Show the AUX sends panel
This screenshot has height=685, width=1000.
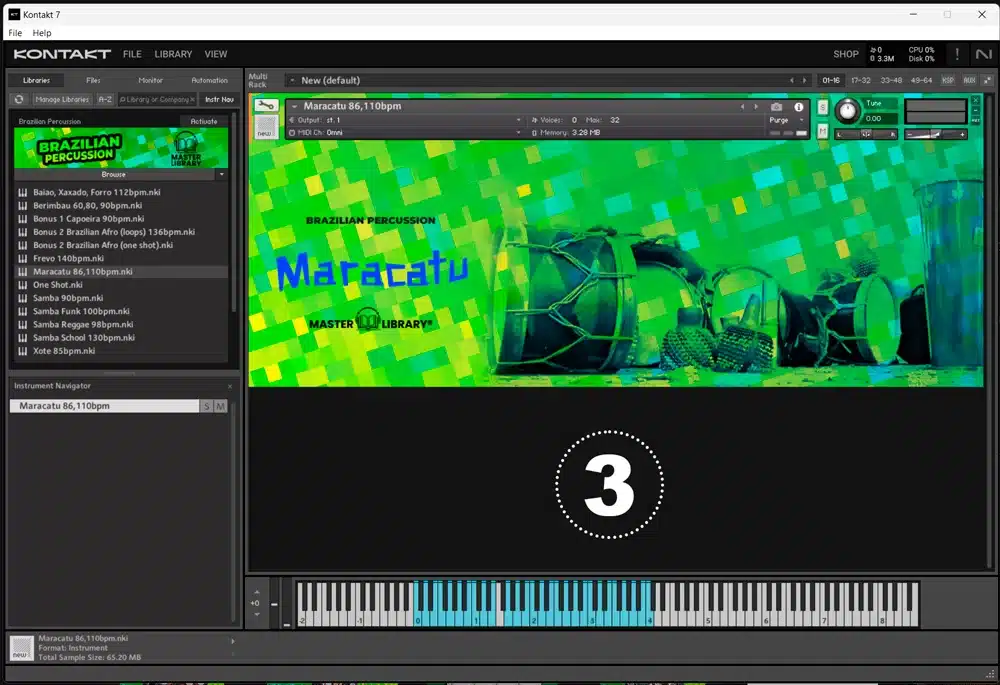969,80
